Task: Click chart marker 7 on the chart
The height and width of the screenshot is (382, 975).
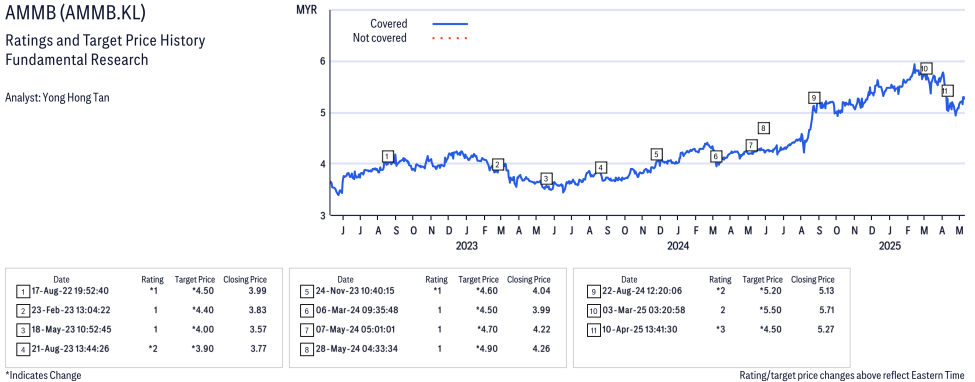Action: [x=751, y=146]
